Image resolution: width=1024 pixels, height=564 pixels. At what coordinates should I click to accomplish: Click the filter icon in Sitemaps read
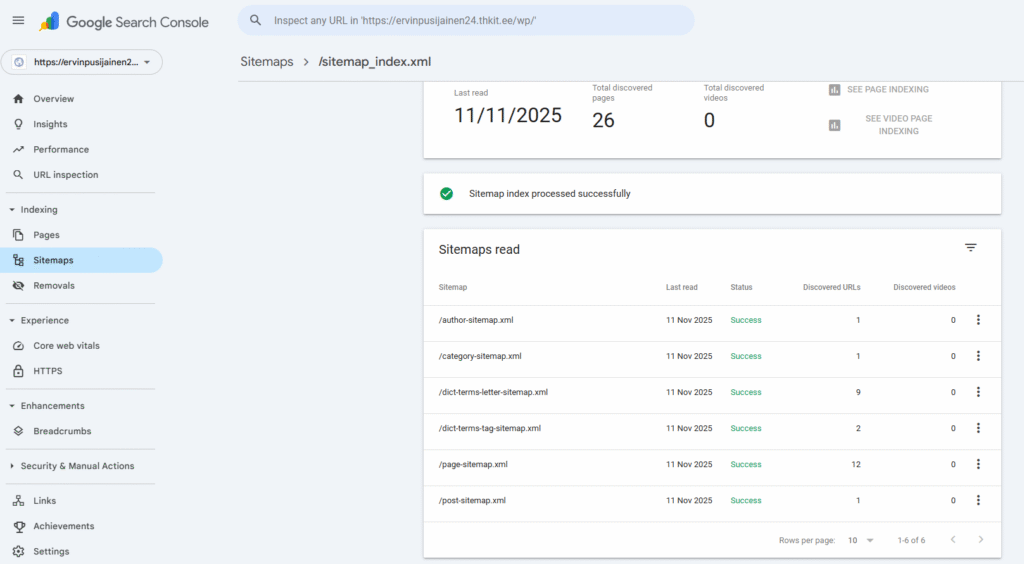point(970,248)
